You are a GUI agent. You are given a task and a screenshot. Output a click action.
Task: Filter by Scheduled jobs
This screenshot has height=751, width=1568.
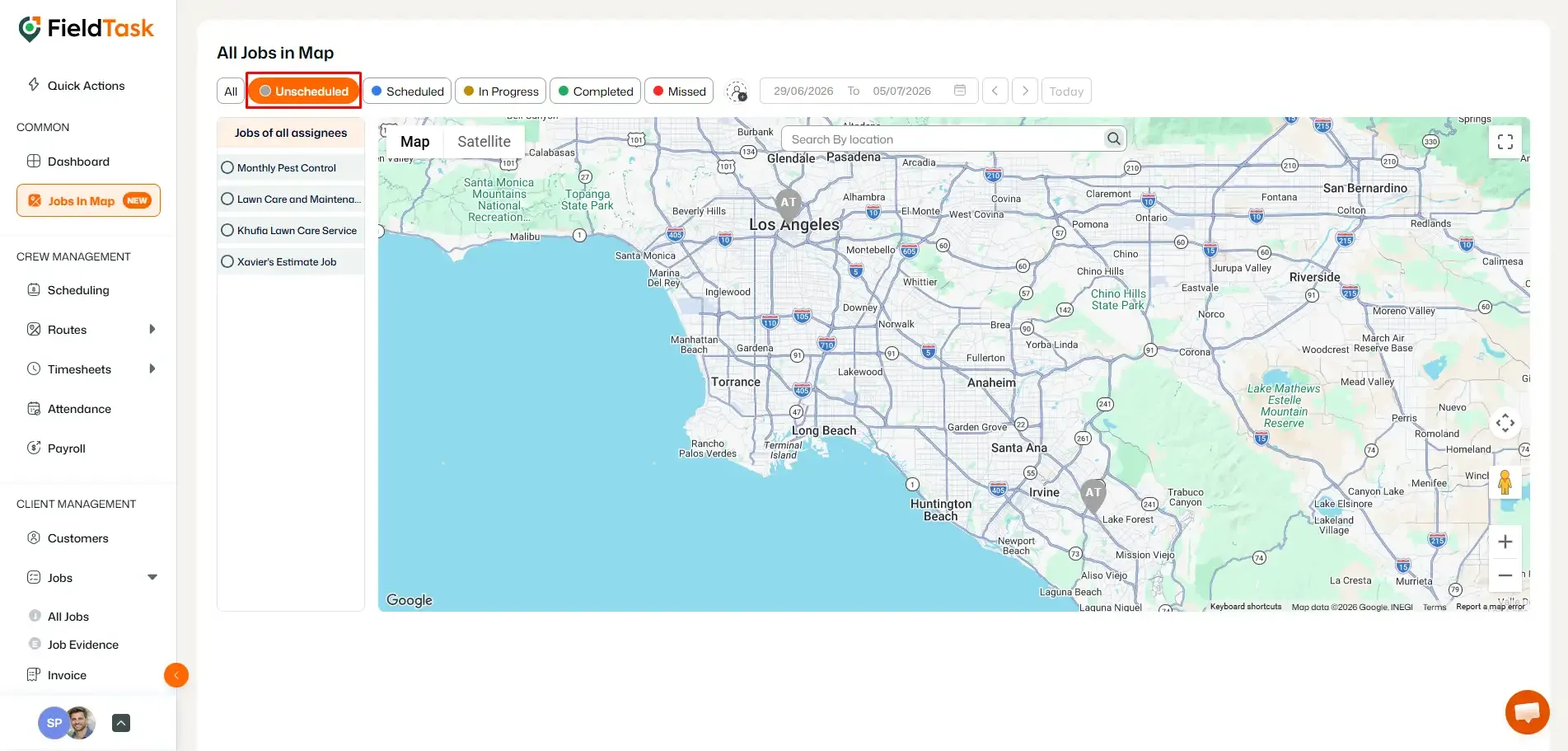(407, 92)
